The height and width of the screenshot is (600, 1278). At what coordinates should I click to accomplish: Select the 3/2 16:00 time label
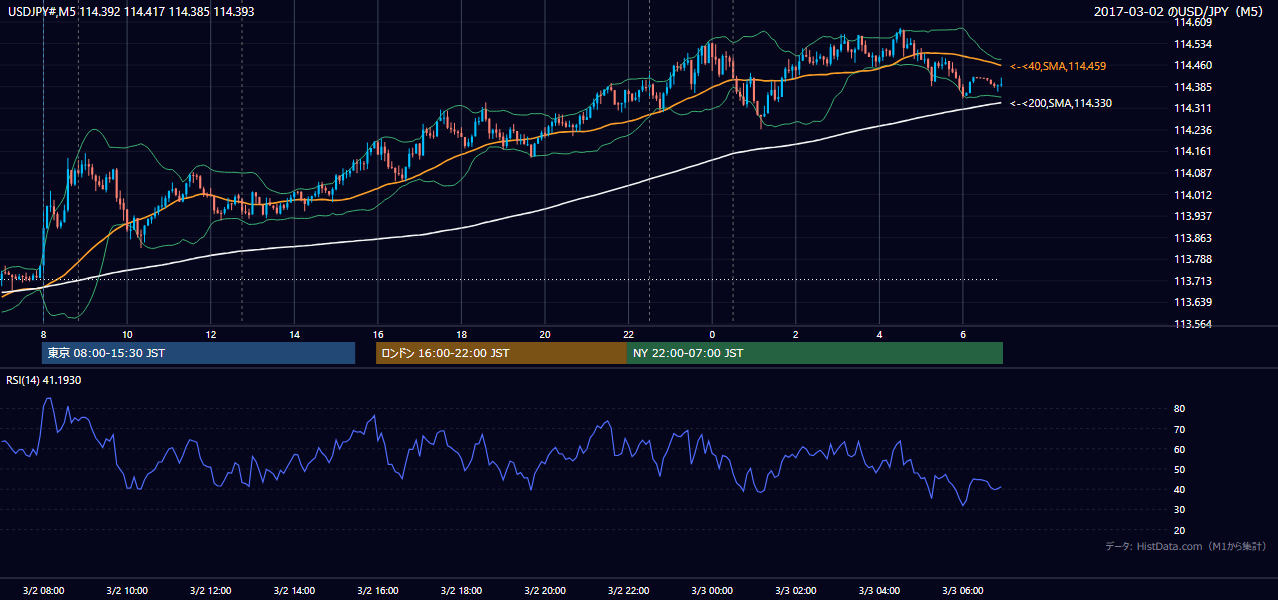[x=377, y=591]
